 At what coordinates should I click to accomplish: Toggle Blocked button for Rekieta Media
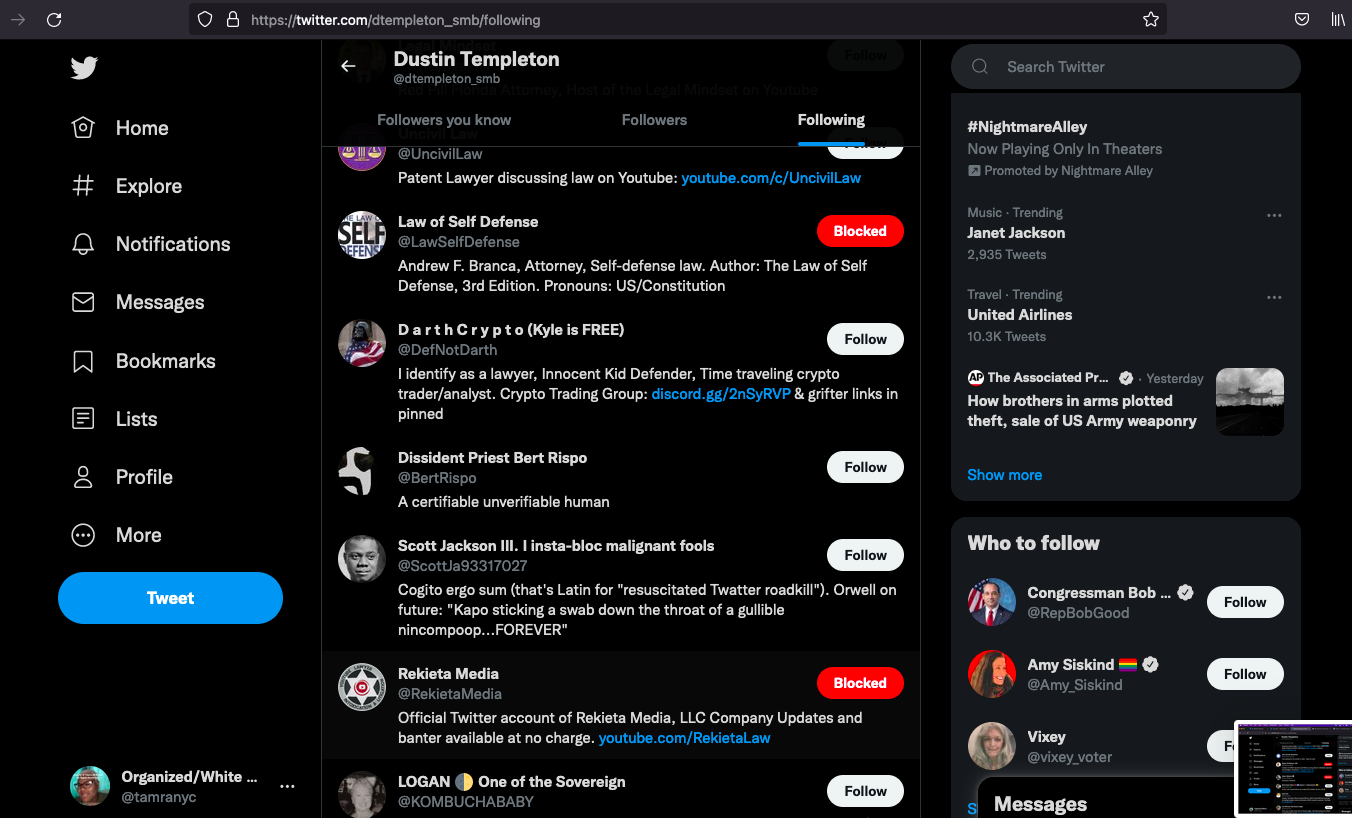(x=859, y=683)
